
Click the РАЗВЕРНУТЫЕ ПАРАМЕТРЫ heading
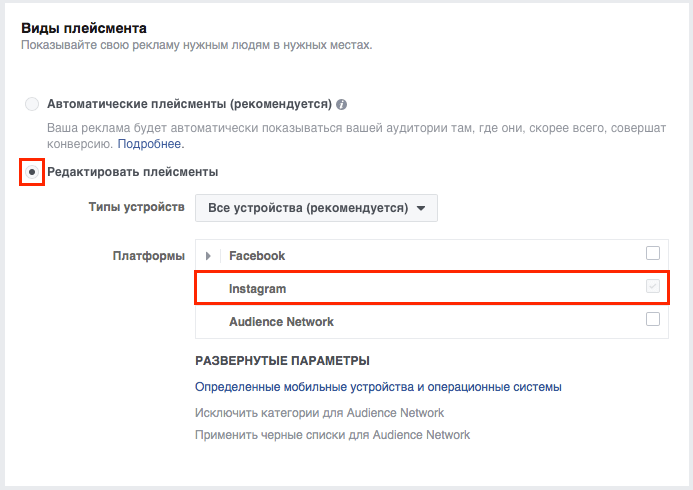(282, 361)
